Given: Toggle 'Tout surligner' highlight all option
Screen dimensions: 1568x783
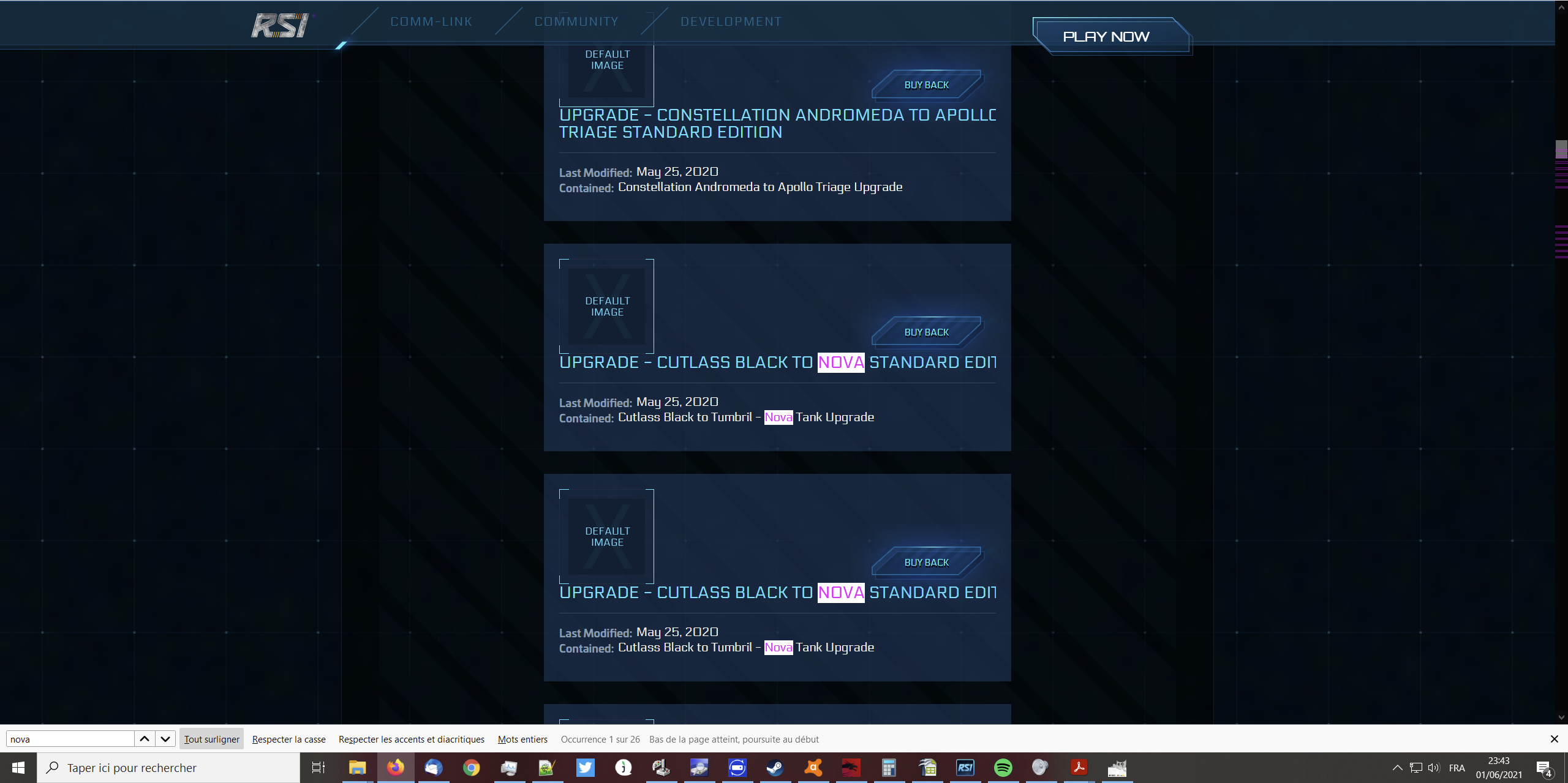Looking at the screenshot, I should coord(211,739).
